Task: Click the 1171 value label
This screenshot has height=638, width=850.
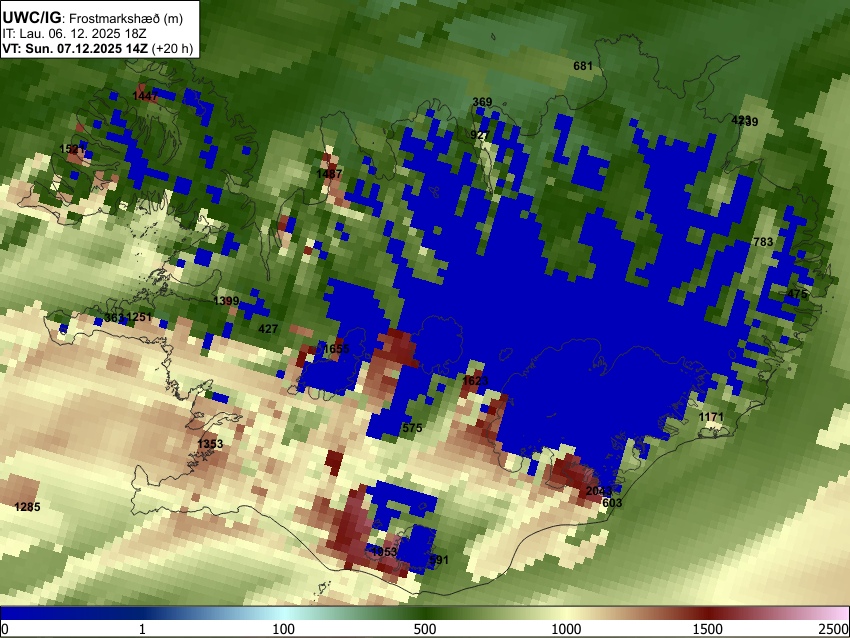Action: [x=711, y=417]
